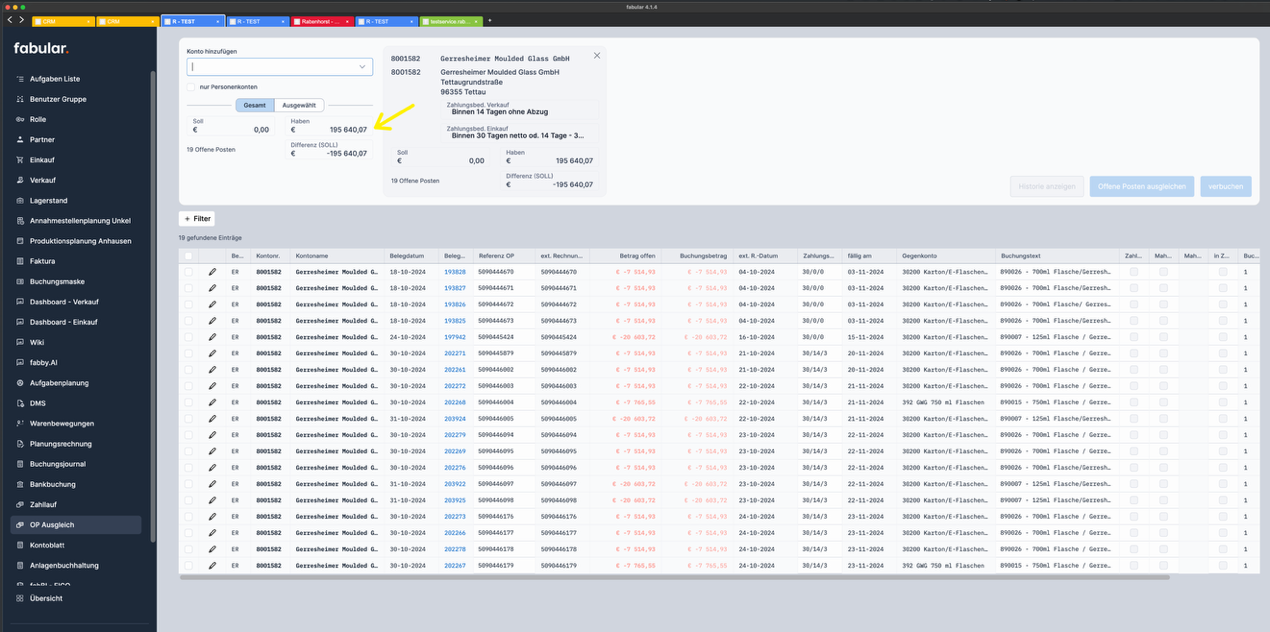This screenshot has height=632, width=1270.
Task: Click the Lagerstand icon in sidebar
Action: coord(20,200)
